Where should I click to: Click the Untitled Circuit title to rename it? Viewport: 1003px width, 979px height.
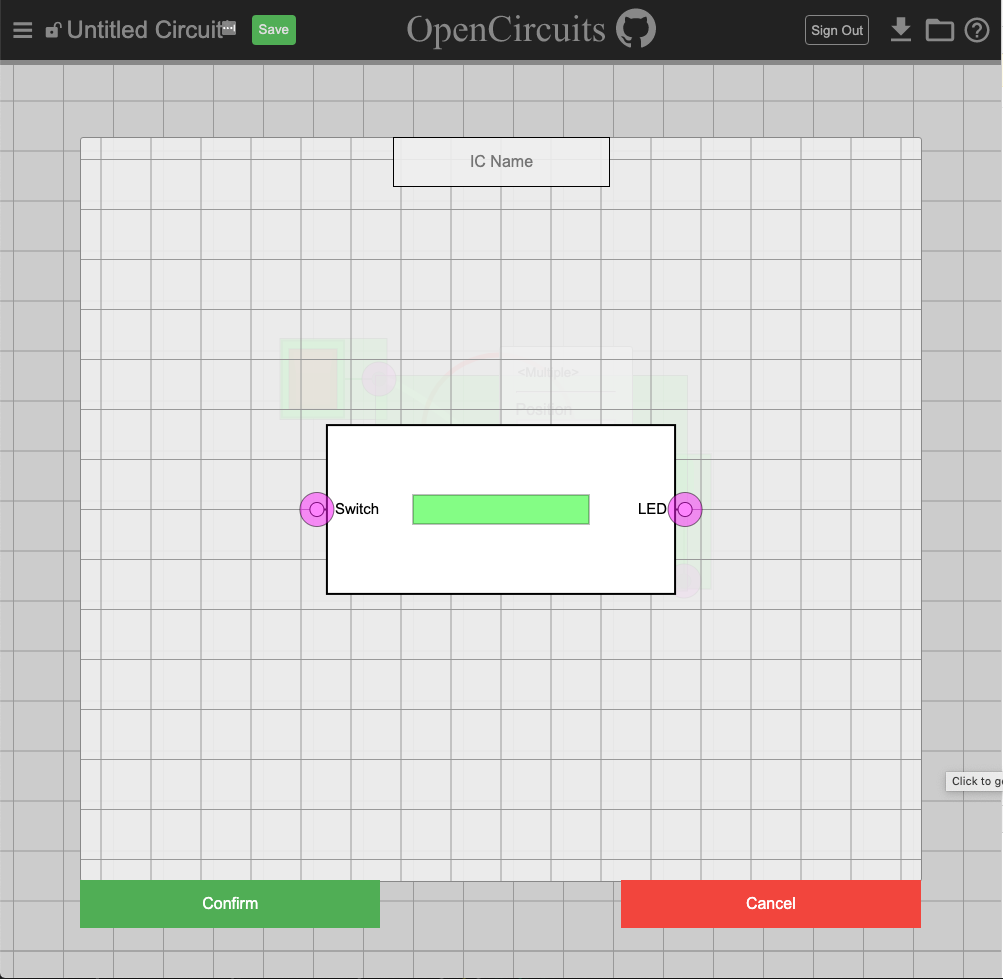pyautogui.click(x=141, y=29)
